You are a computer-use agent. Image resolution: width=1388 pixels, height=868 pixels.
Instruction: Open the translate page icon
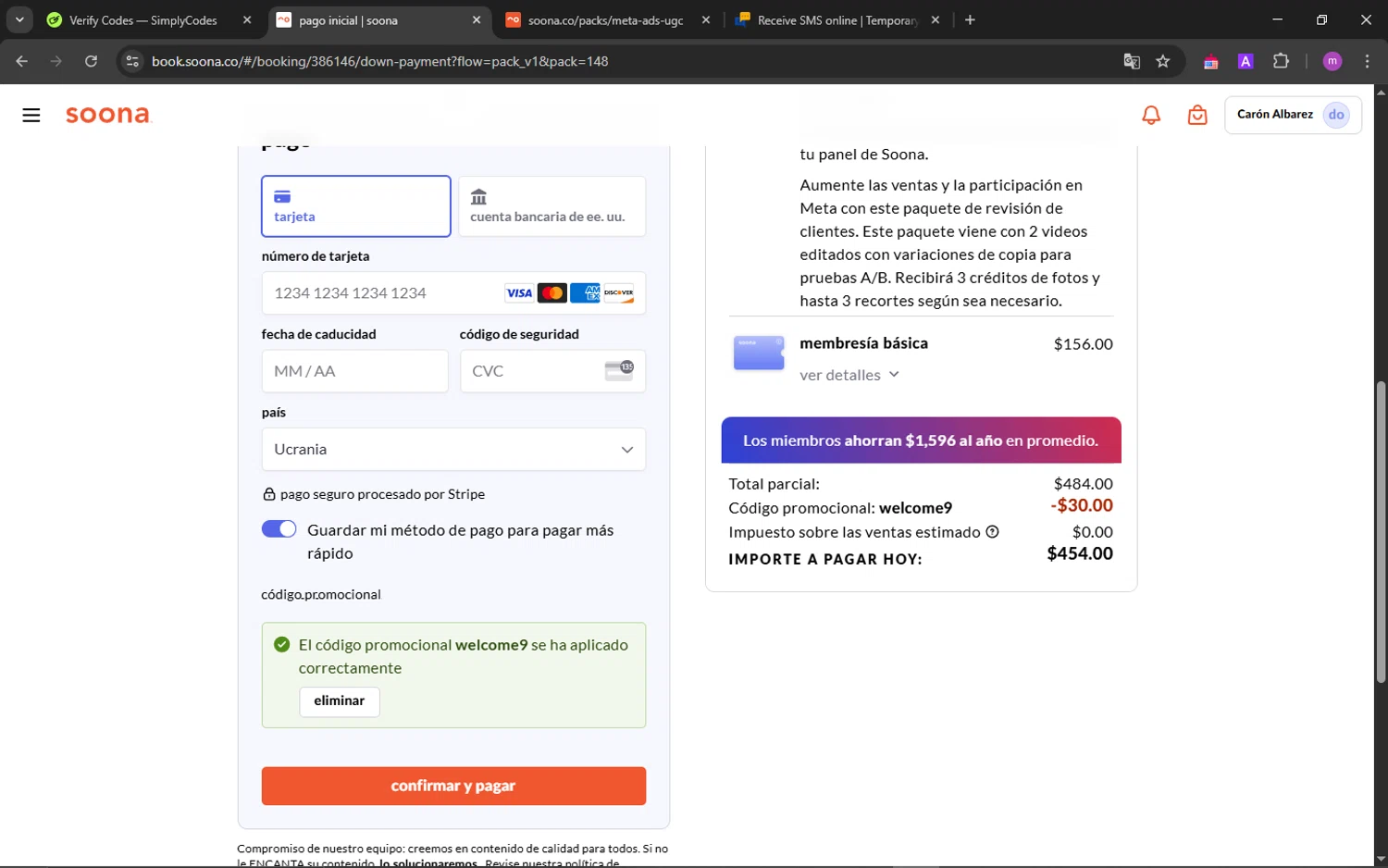1132,61
